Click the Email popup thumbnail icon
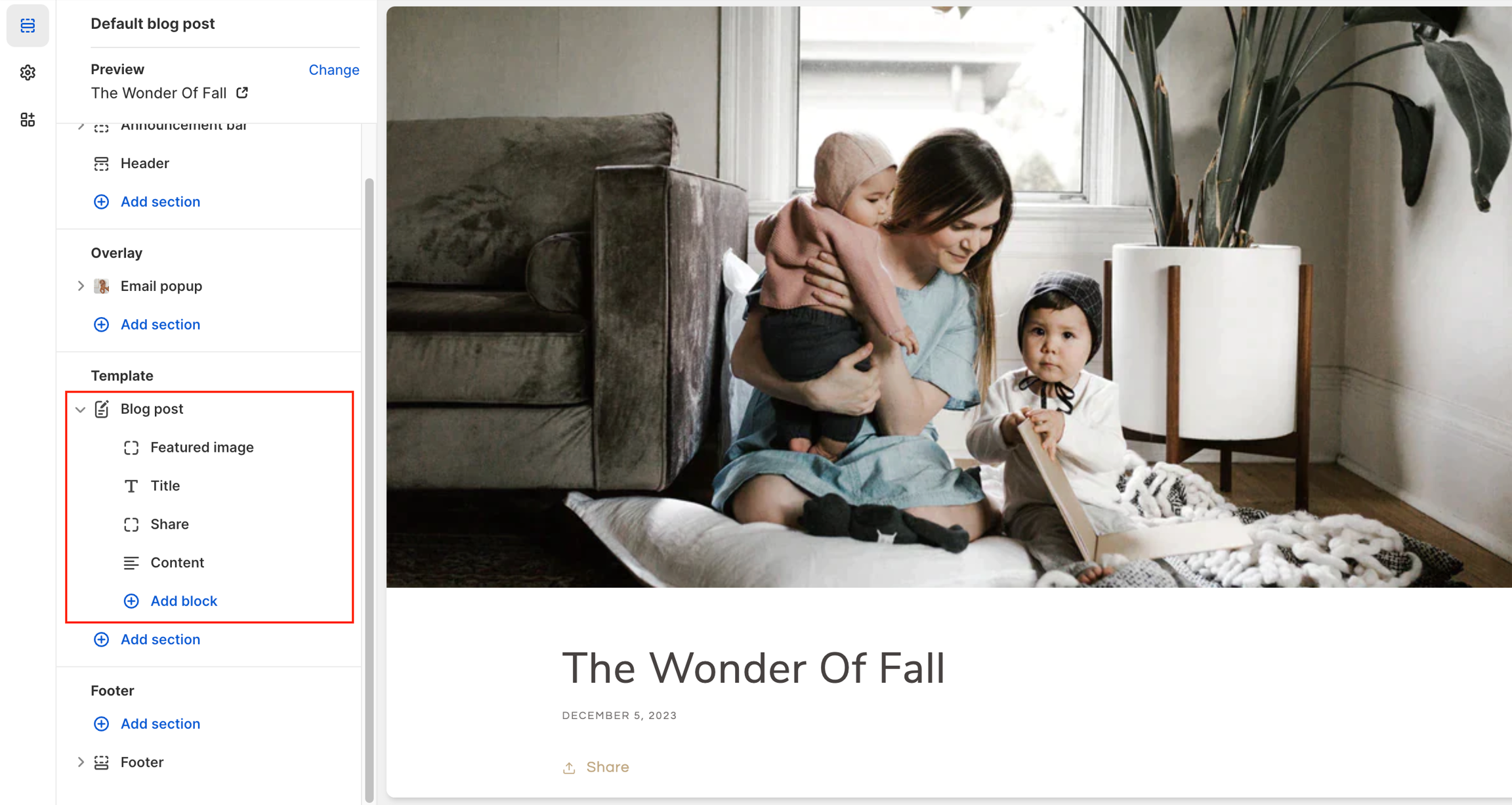This screenshot has width=1512, height=805. [x=101, y=286]
